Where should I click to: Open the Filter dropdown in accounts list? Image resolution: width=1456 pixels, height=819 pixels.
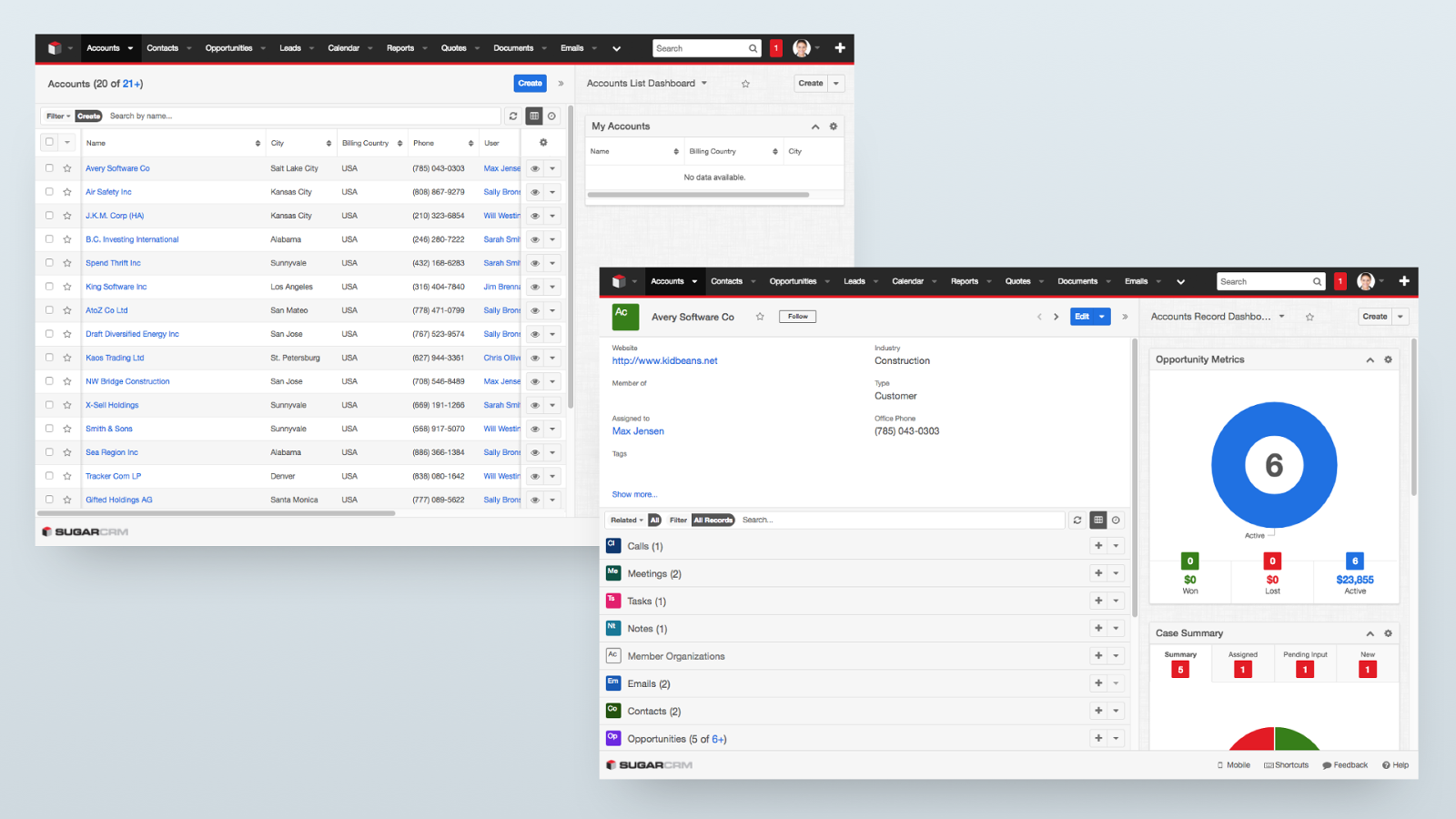pos(58,116)
